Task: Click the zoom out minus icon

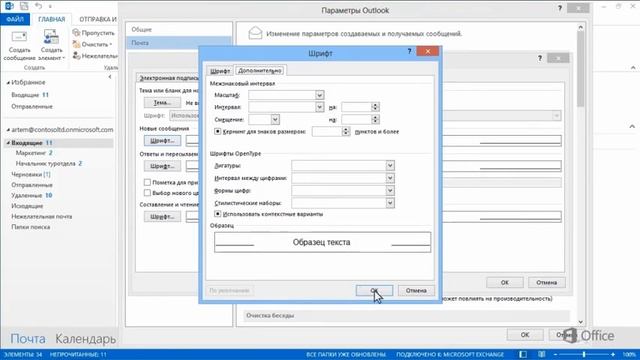Action: (555, 354)
